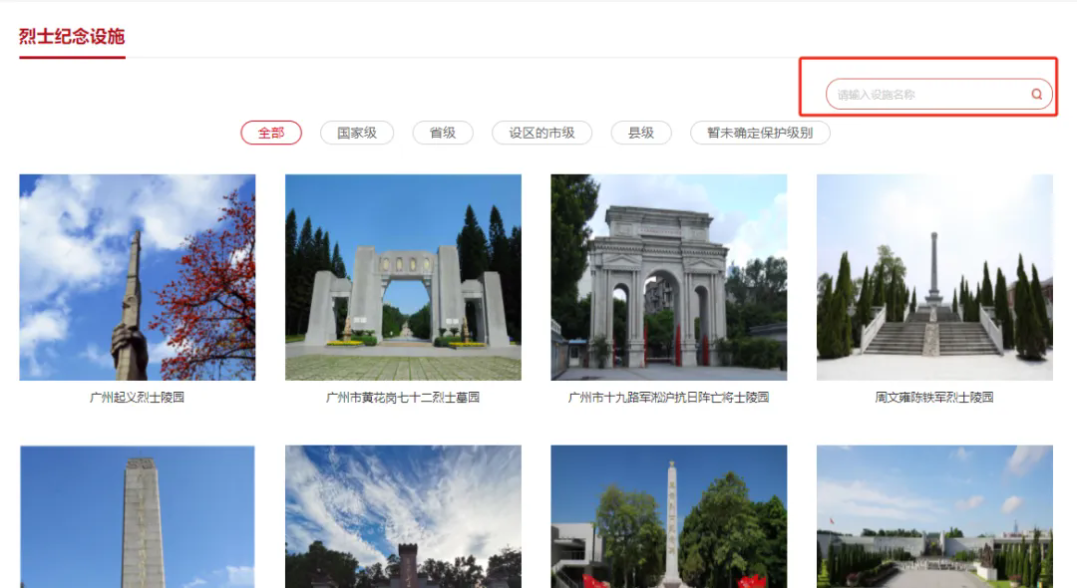Image resolution: width=1077 pixels, height=588 pixels.
Task: Click the 周文雍陈铁军烈士陵园 column photo
Action: (x=935, y=277)
